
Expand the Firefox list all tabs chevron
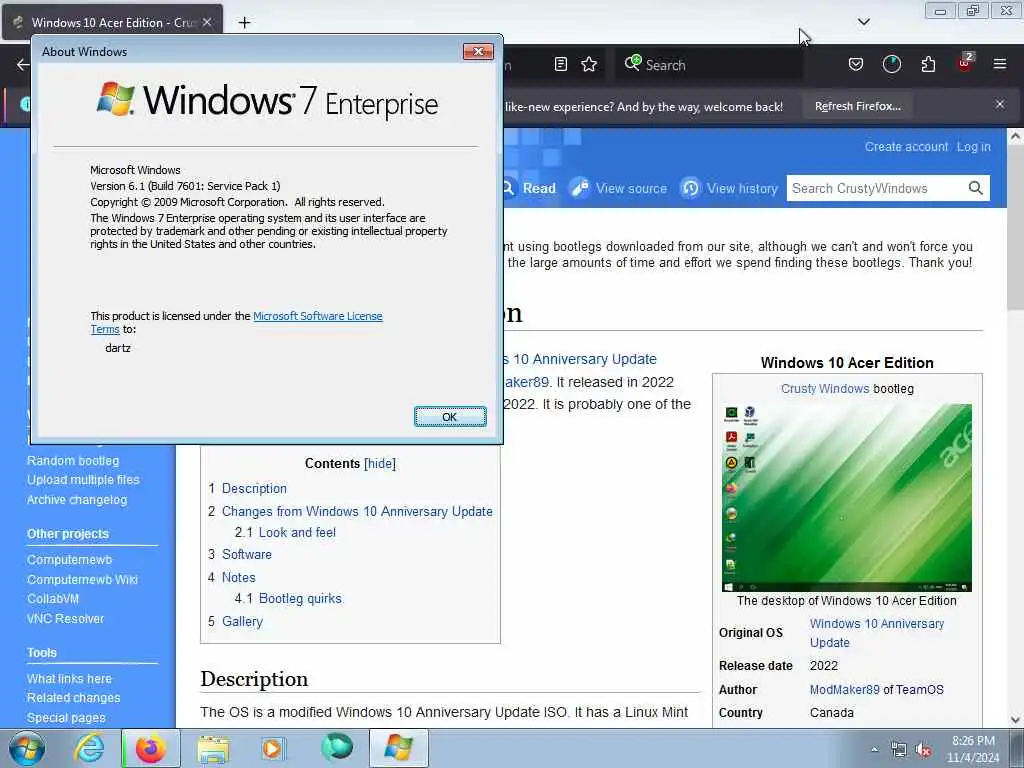pyautogui.click(x=863, y=22)
